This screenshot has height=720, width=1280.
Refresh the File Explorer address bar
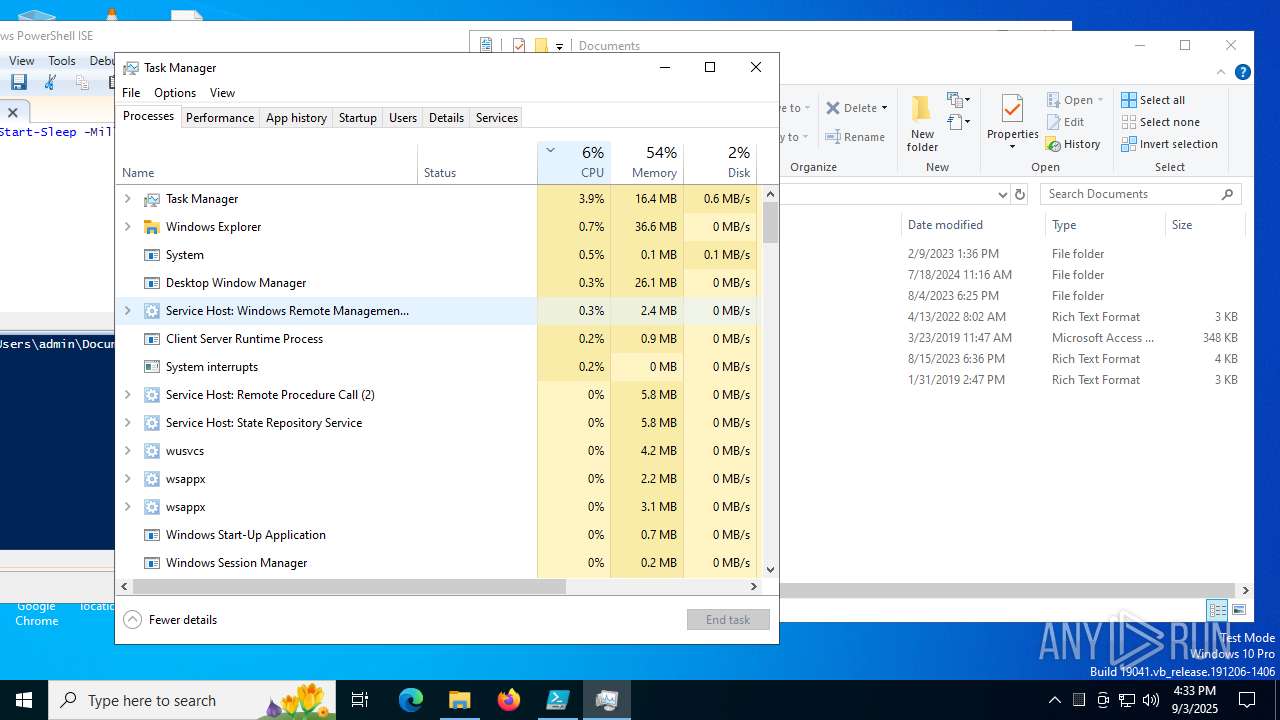(1020, 194)
